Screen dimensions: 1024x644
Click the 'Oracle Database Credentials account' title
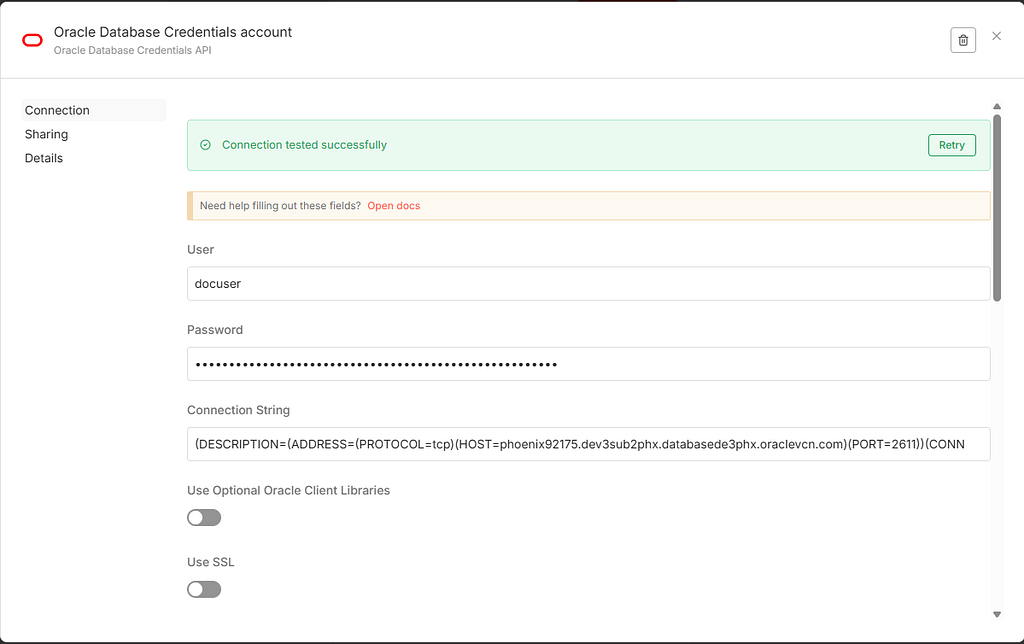[x=172, y=32]
